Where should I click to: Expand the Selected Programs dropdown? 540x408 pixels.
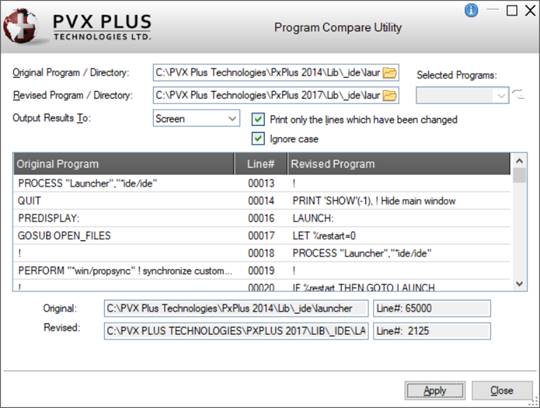pyautogui.click(x=462, y=95)
